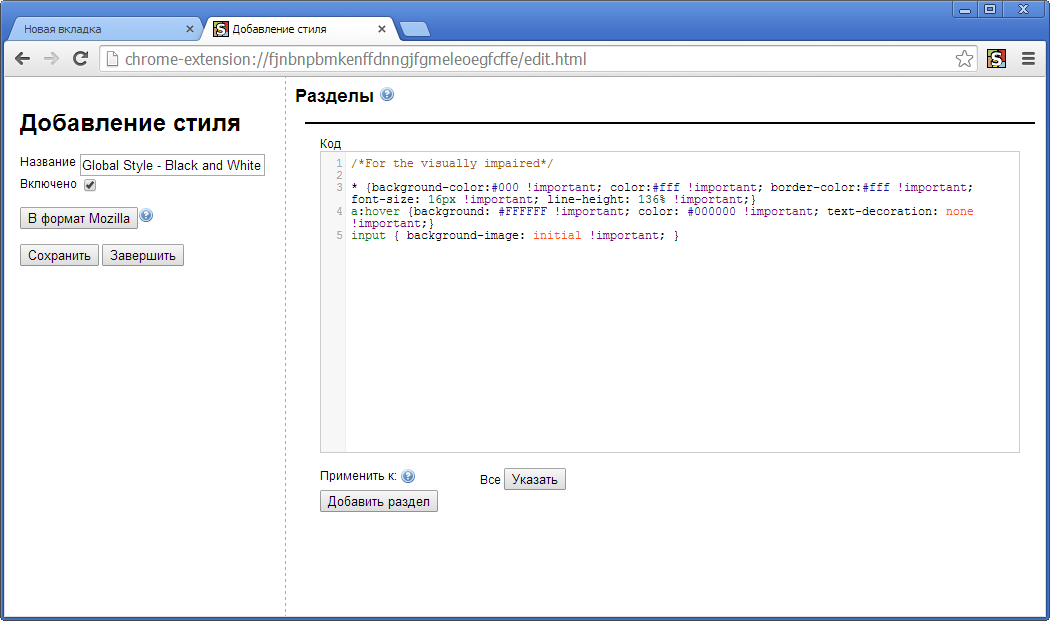The image size is (1050, 621).
Task: Show help next to Разделы heading
Action: tap(387, 94)
